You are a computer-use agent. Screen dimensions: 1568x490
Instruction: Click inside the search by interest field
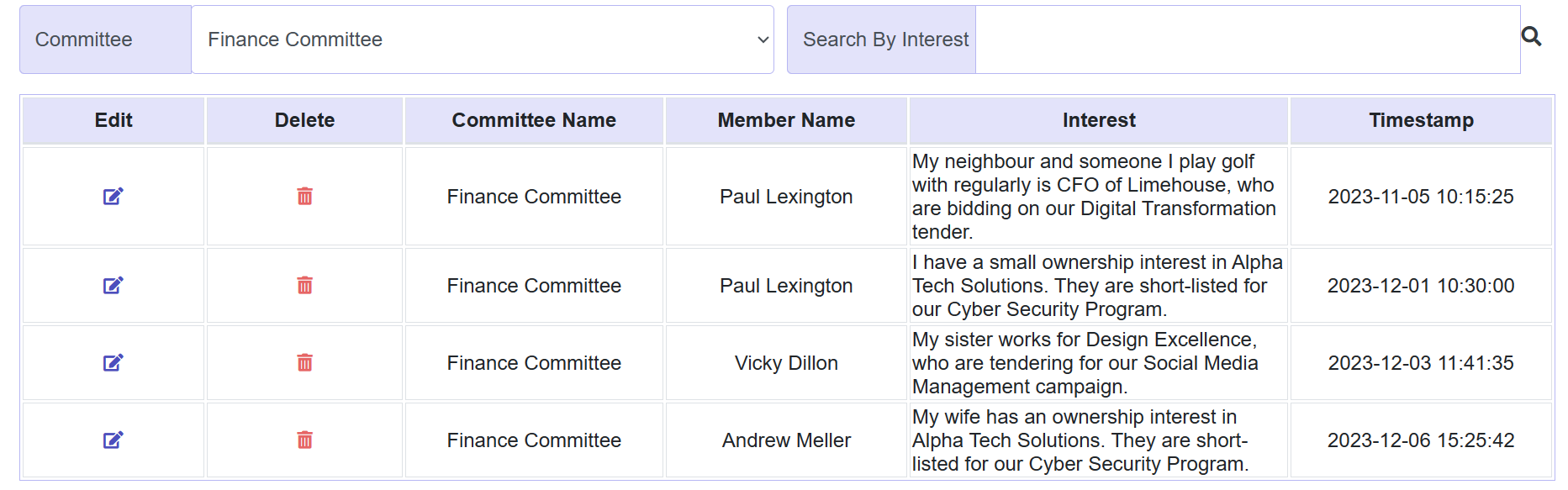click(1244, 39)
